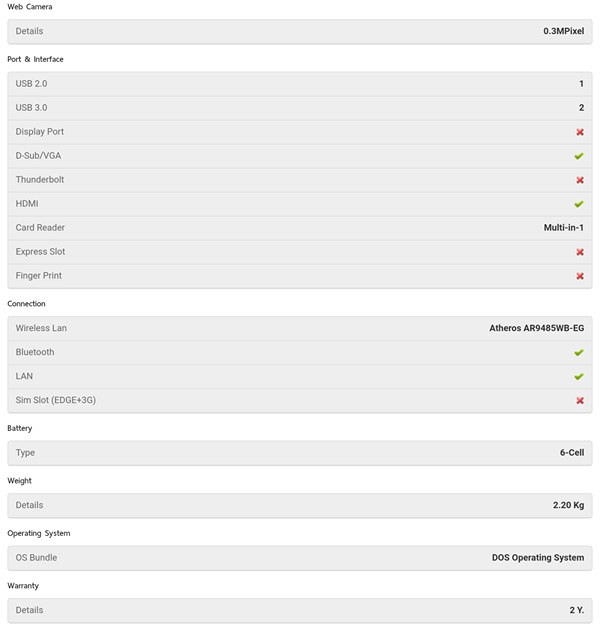This screenshot has height=633, width=600.
Task: Select the 2 Y. warranty value
Action: click(576, 609)
